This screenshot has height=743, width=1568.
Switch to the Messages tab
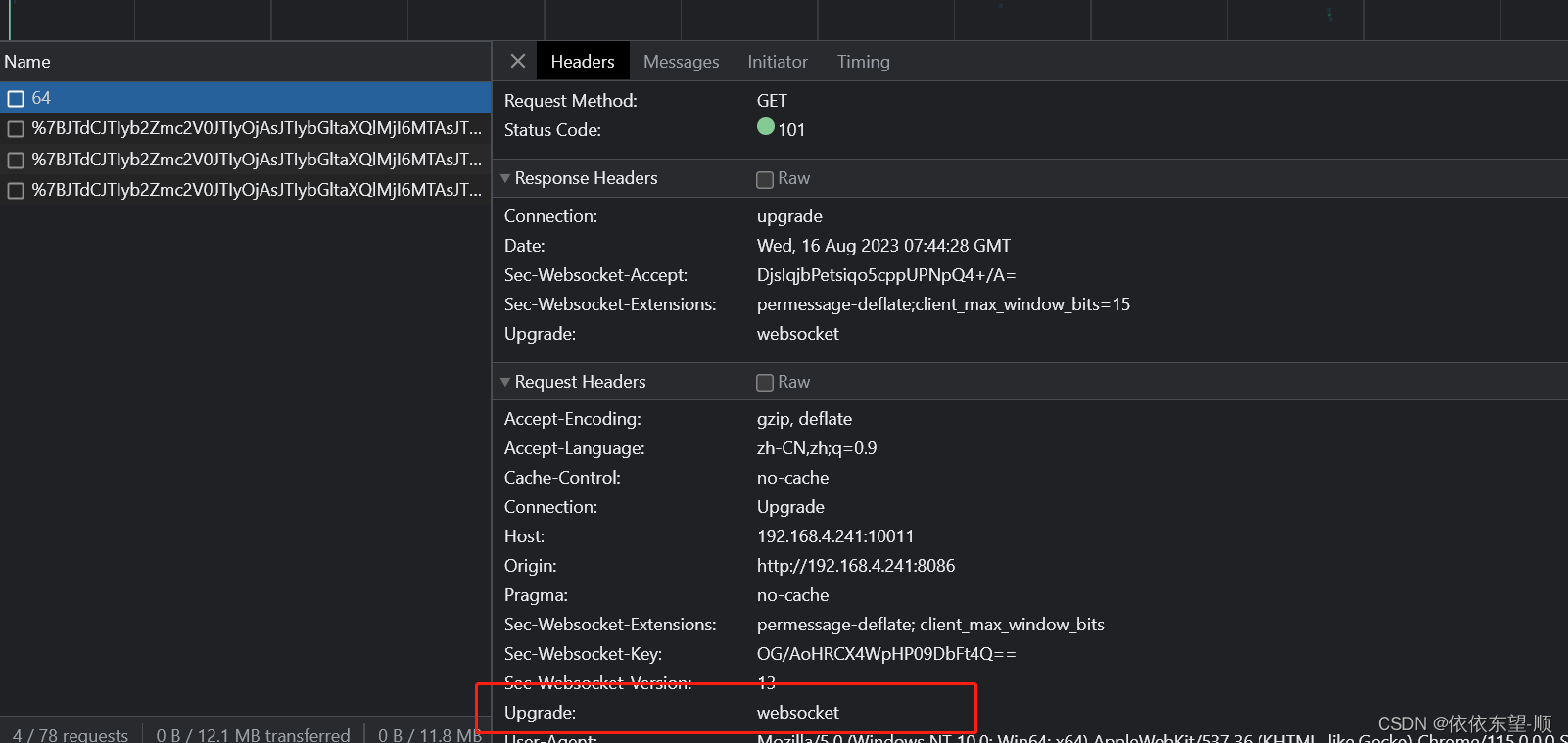tap(682, 62)
